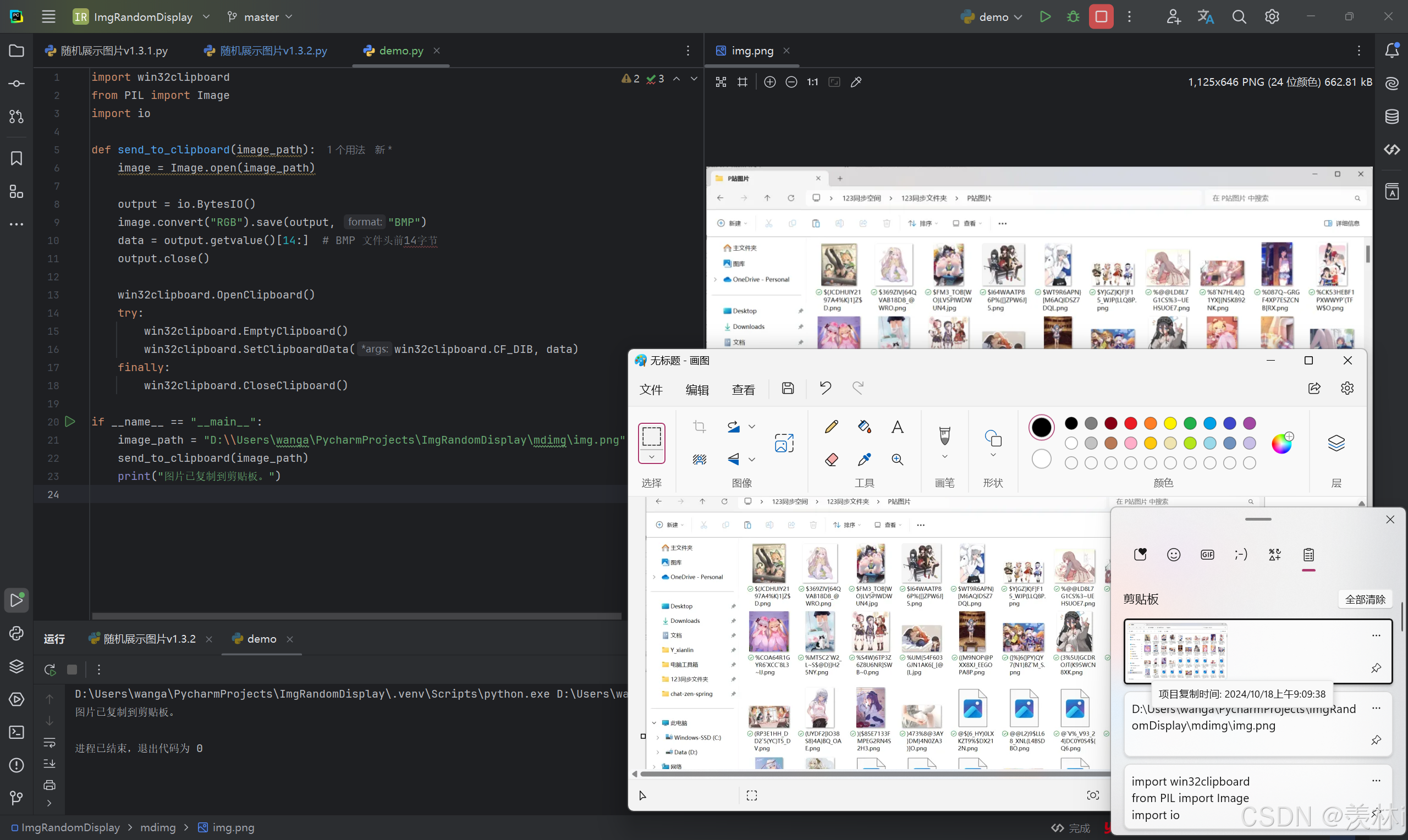The image size is (1408, 840).
Task: Pin the copied image clipboard item
Action: coord(1376,668)
